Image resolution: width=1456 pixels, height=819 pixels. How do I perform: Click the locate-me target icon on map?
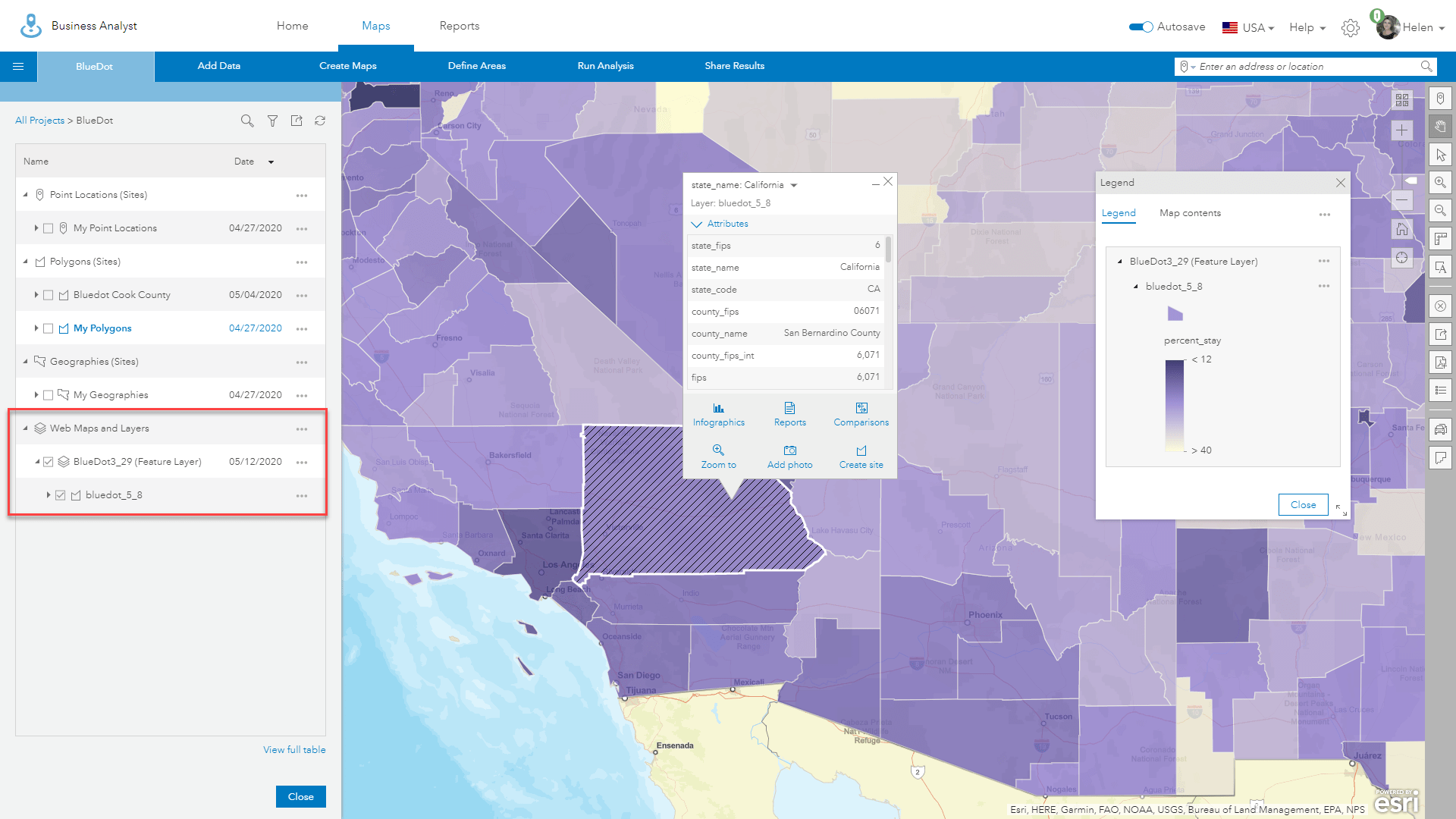1402,258
